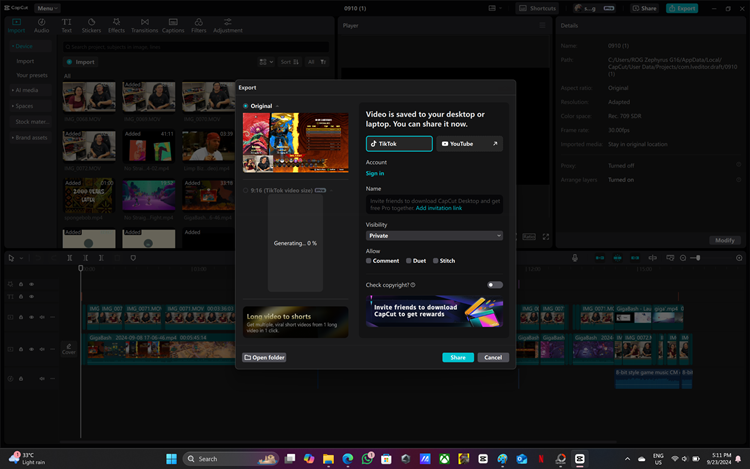Select the 9:16 TikTok video size option
This screenshot has width=750, height=469.
point(245,190)
